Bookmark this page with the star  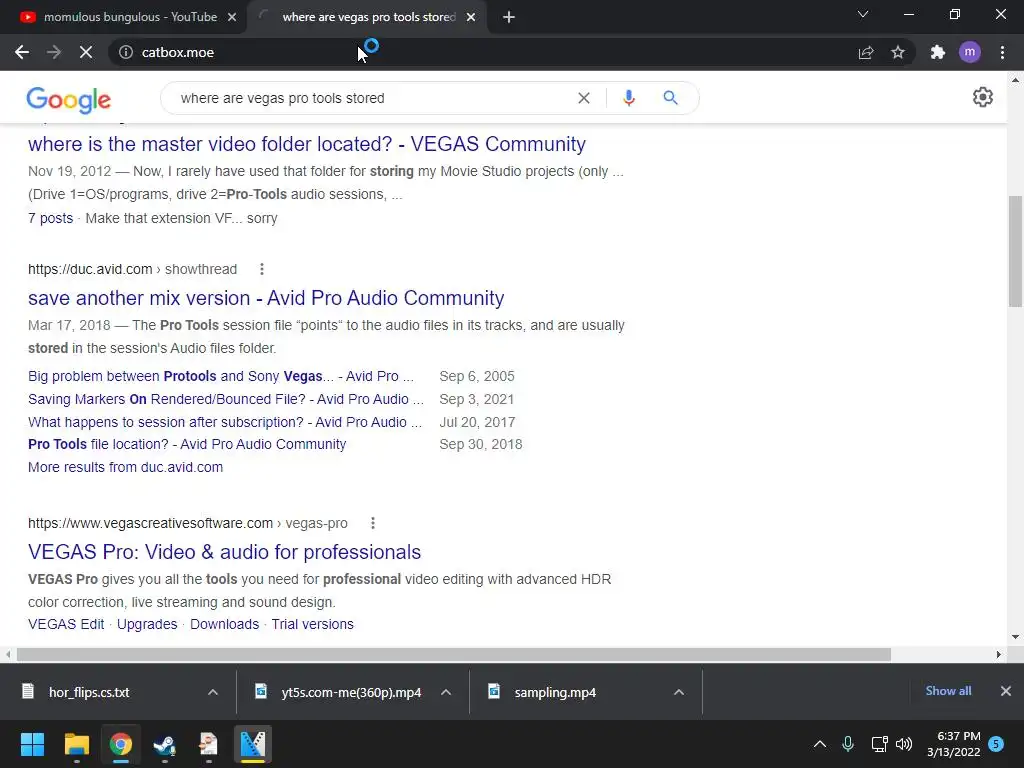point(898,52)
